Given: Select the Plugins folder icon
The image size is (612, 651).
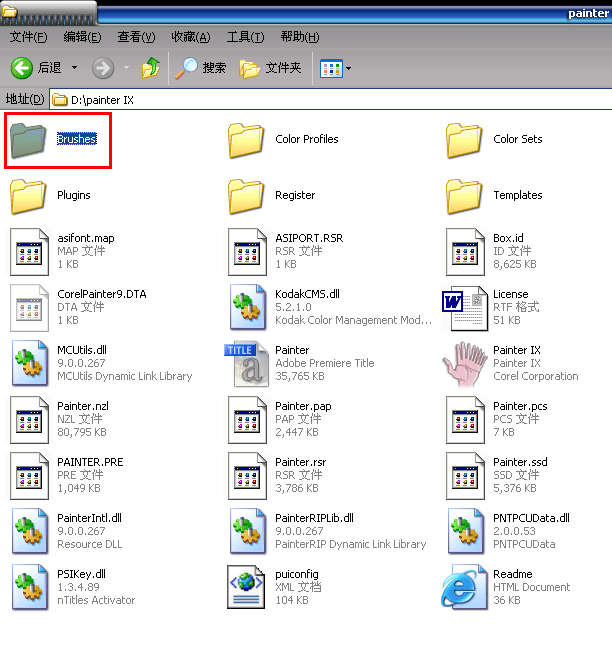Looking at the screenshot, I should click(28, 197).
